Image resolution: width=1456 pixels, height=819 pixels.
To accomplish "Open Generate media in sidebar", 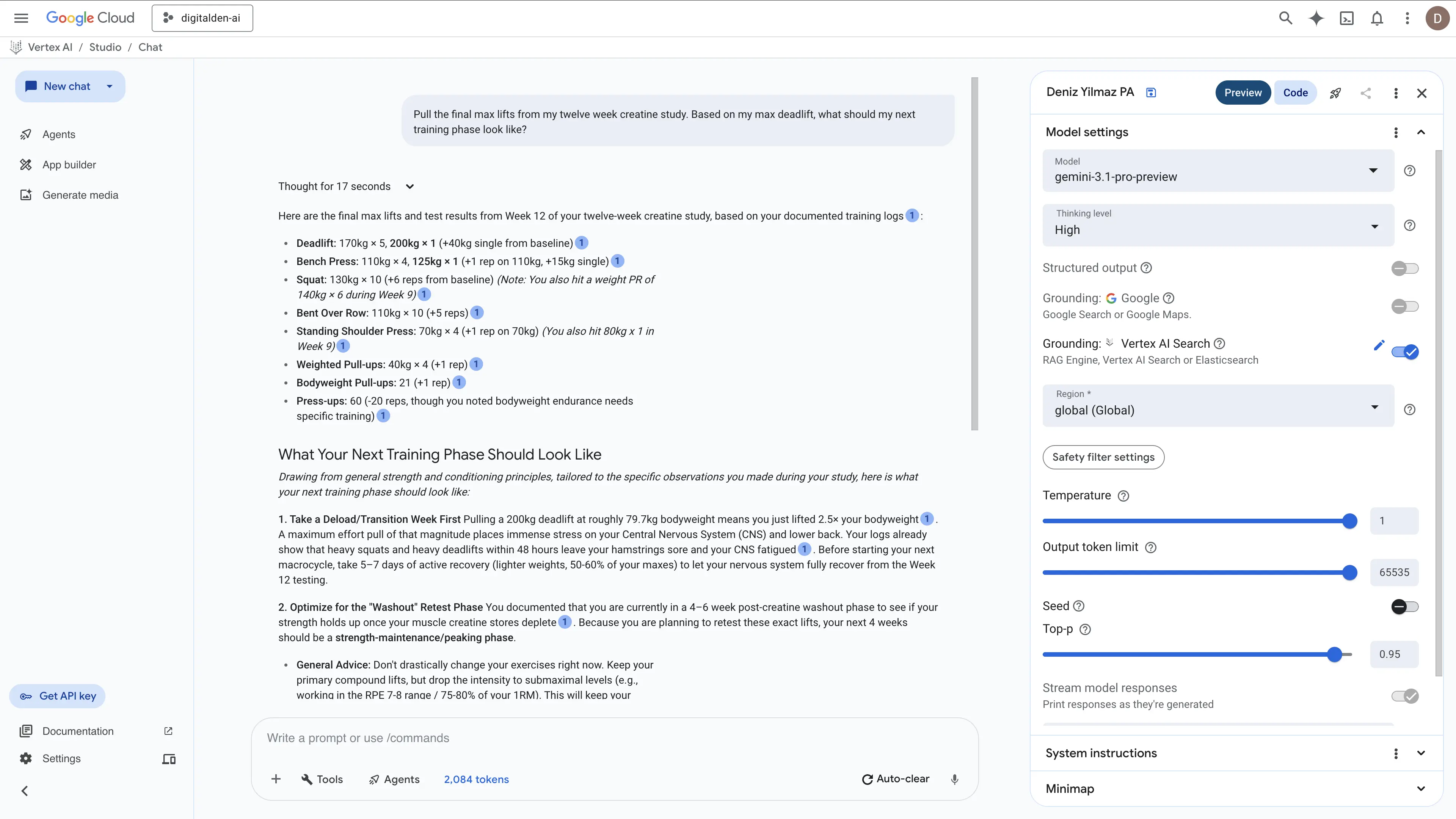I will tap(80, 195).
